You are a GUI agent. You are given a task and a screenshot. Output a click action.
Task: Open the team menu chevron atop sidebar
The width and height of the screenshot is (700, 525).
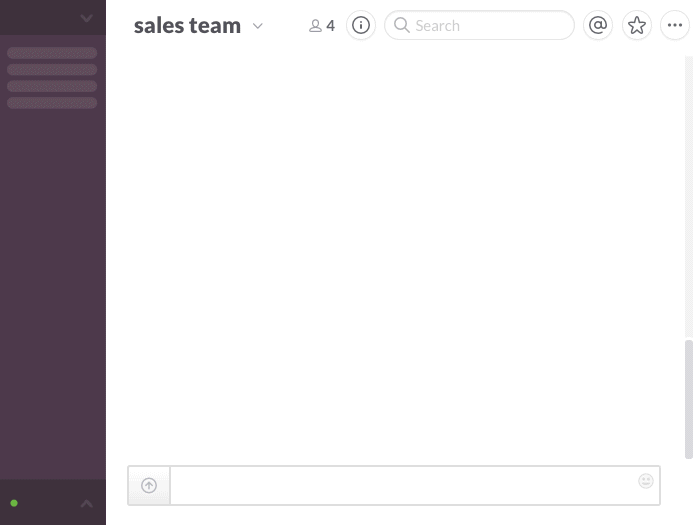coord(87,18)
